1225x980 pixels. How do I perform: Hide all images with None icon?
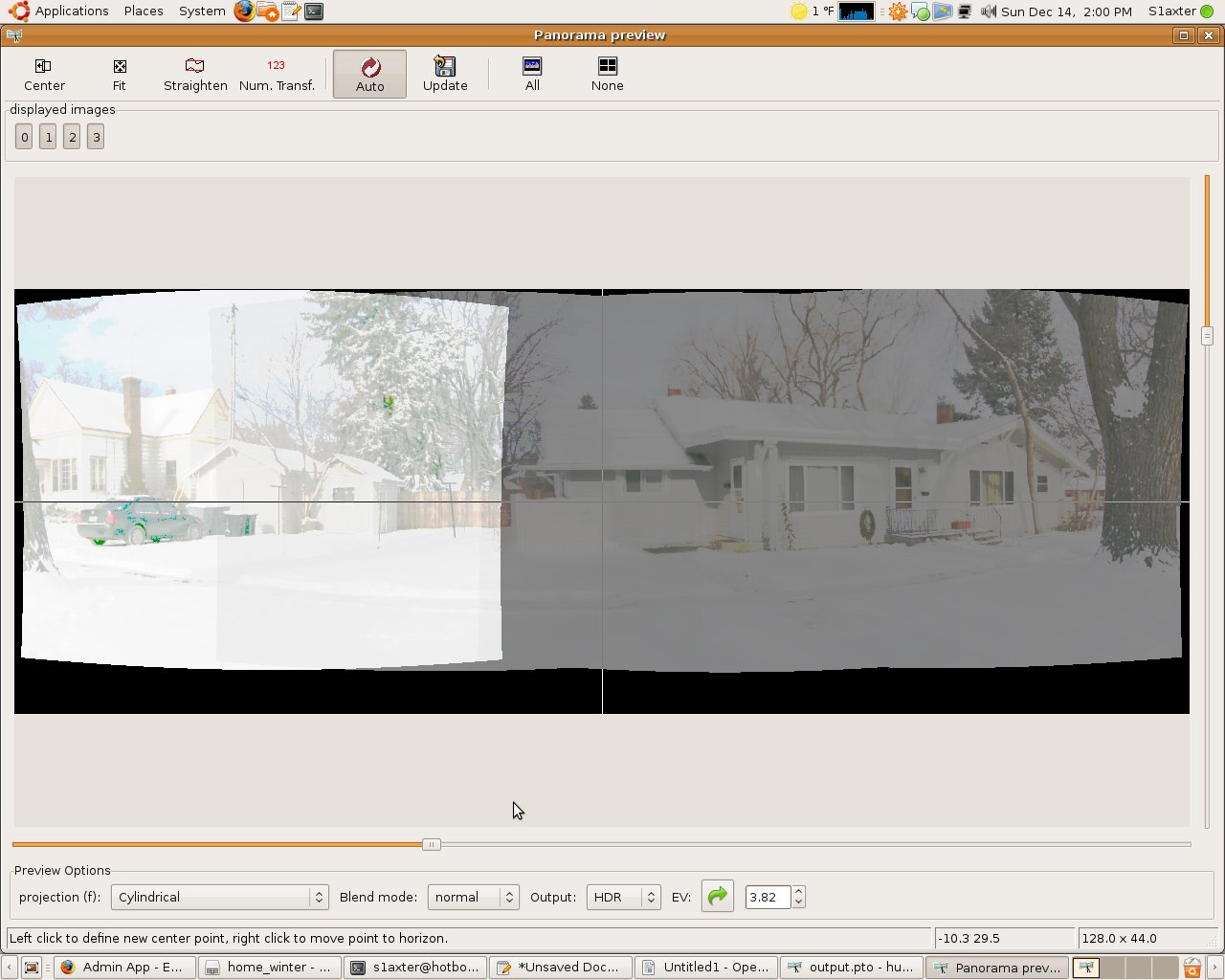(x=607, y=67)
